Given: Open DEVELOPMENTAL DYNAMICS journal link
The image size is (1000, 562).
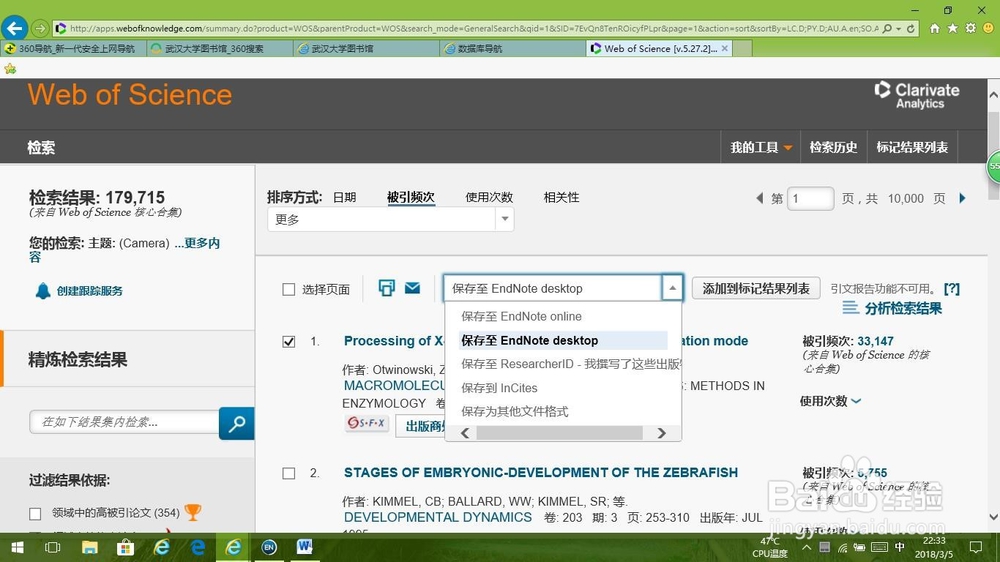Looking at the screenshot, I should (x=438, y=517).
